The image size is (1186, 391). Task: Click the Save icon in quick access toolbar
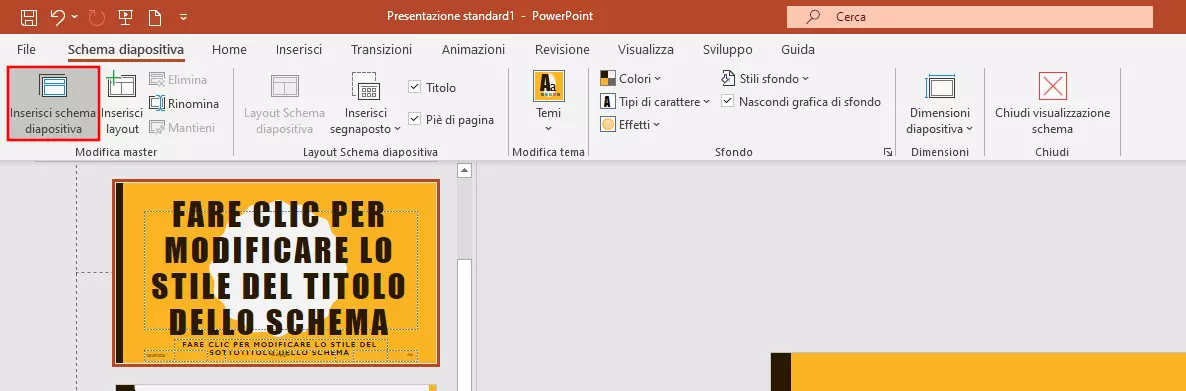pos(28,16)
